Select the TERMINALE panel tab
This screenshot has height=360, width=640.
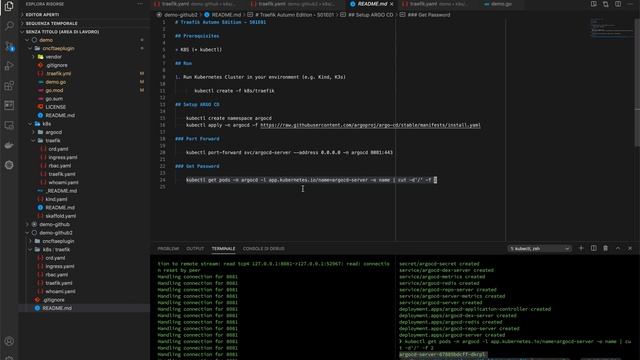(x=223, y=249)
